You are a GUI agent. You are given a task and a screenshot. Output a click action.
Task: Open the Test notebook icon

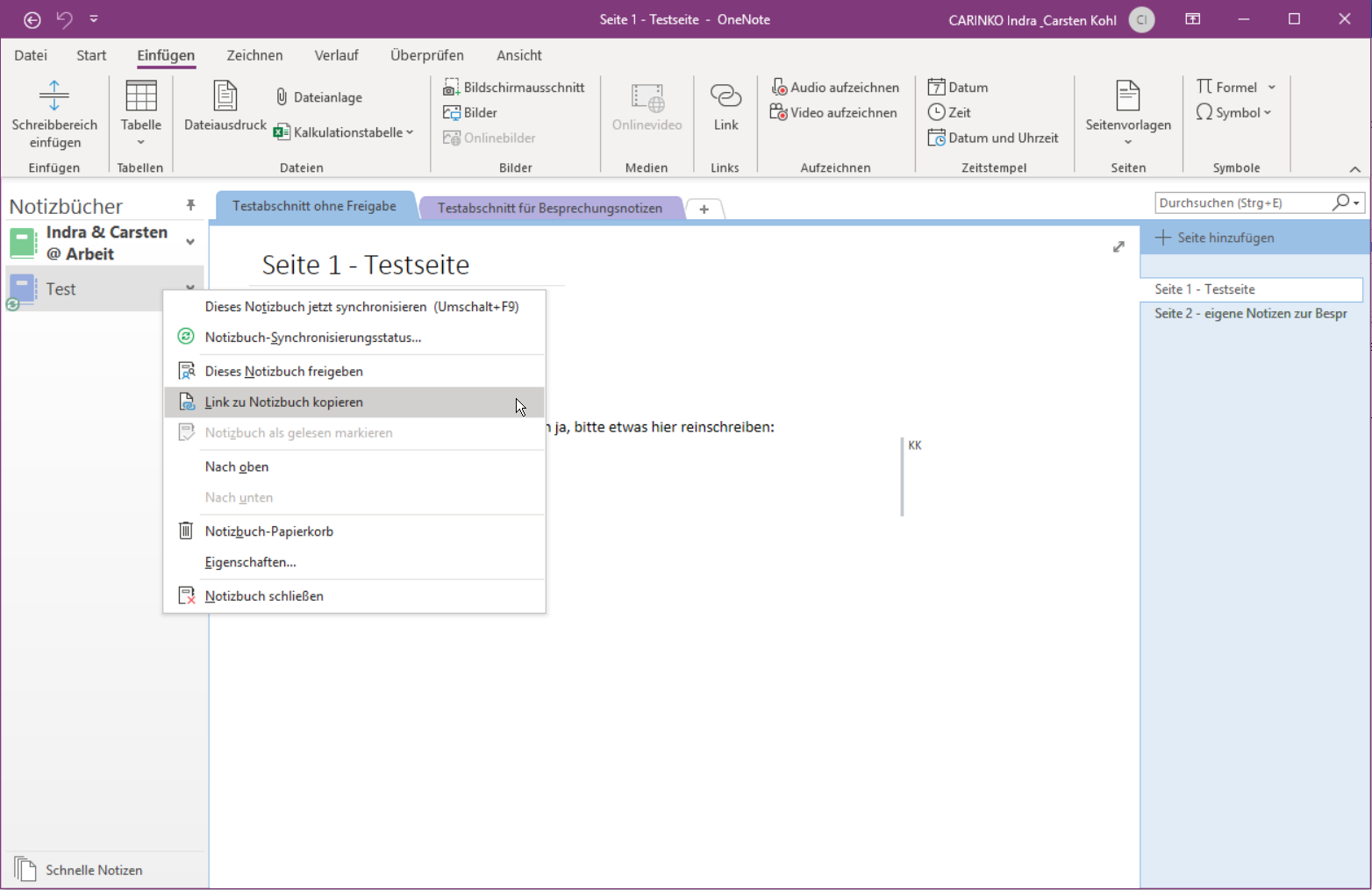[x=23, y=289]
